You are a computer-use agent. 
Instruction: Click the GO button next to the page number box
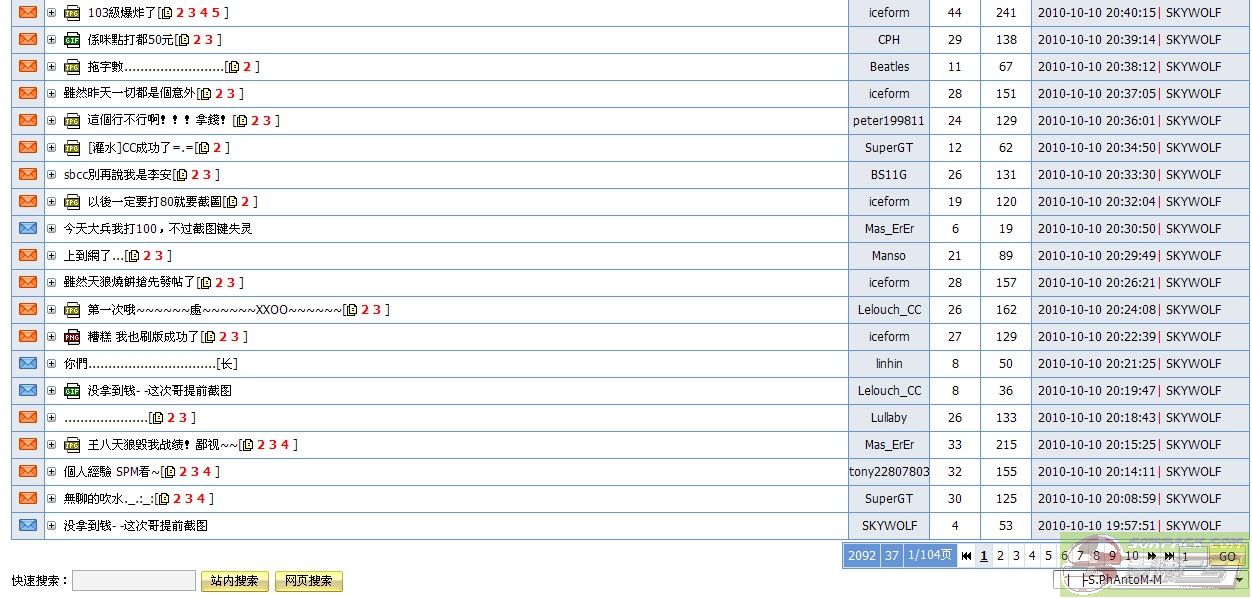click(1227, 556)
